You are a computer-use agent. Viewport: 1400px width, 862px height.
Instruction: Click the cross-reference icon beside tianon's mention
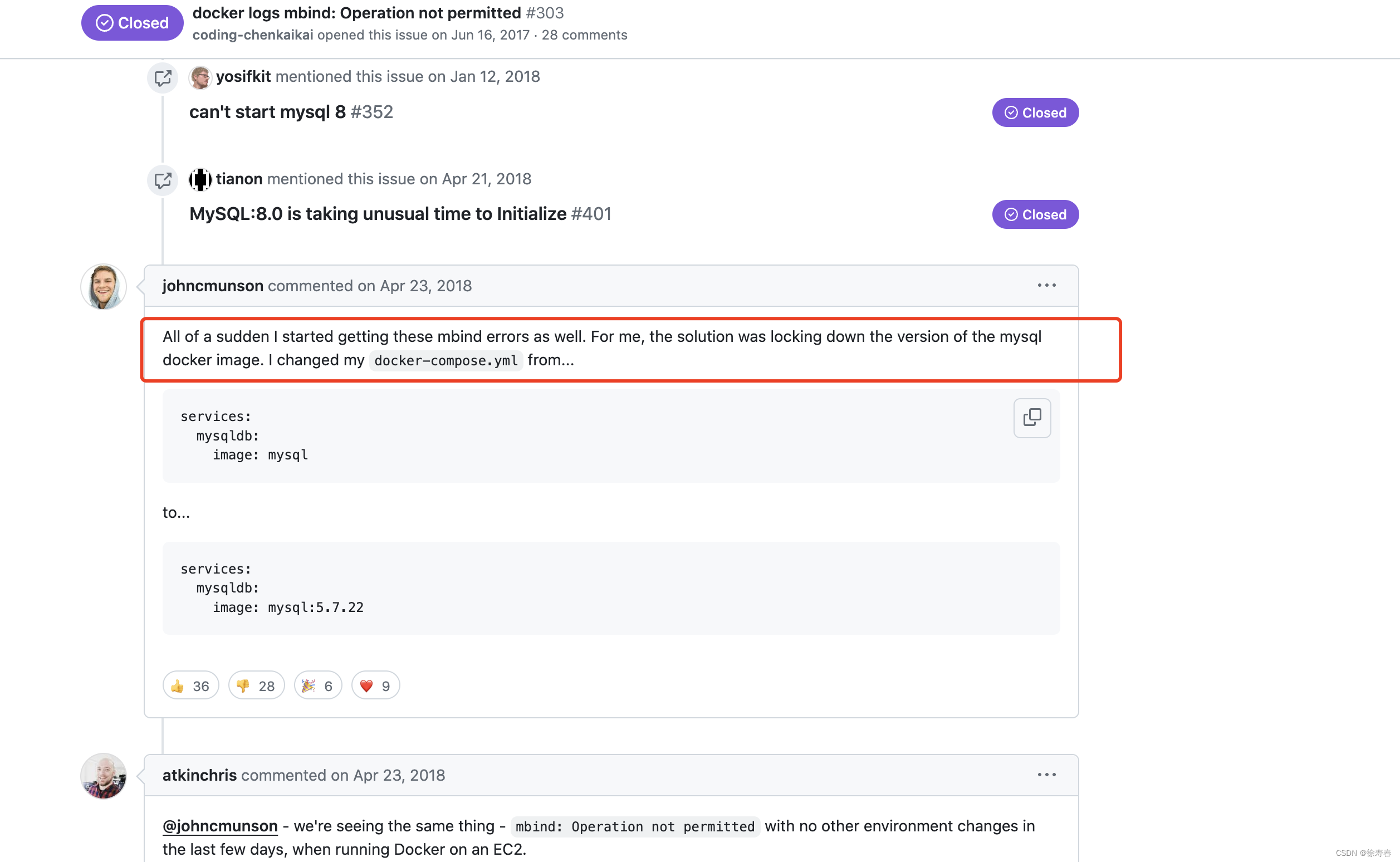pyautogui.click(x=163, y=180)
